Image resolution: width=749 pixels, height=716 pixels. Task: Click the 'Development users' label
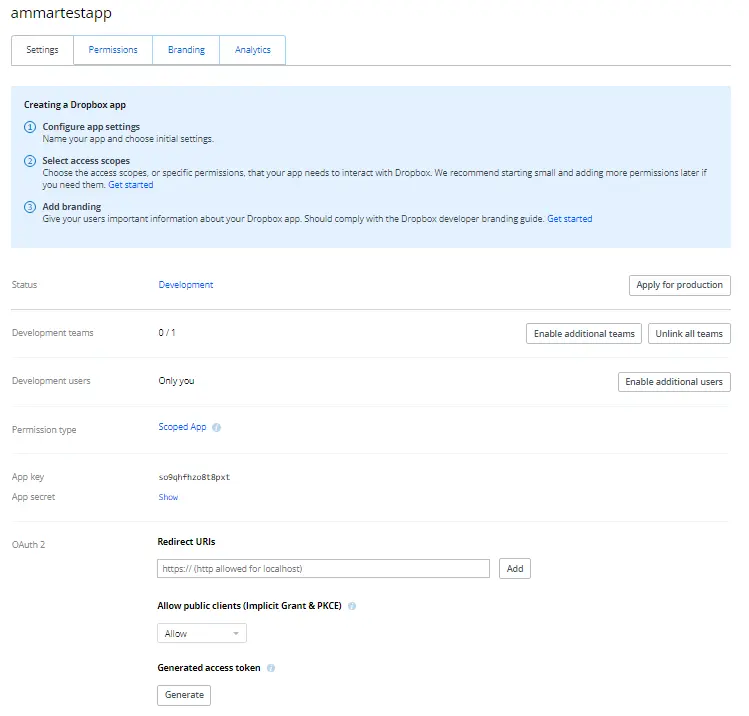[x=51, y=381]
